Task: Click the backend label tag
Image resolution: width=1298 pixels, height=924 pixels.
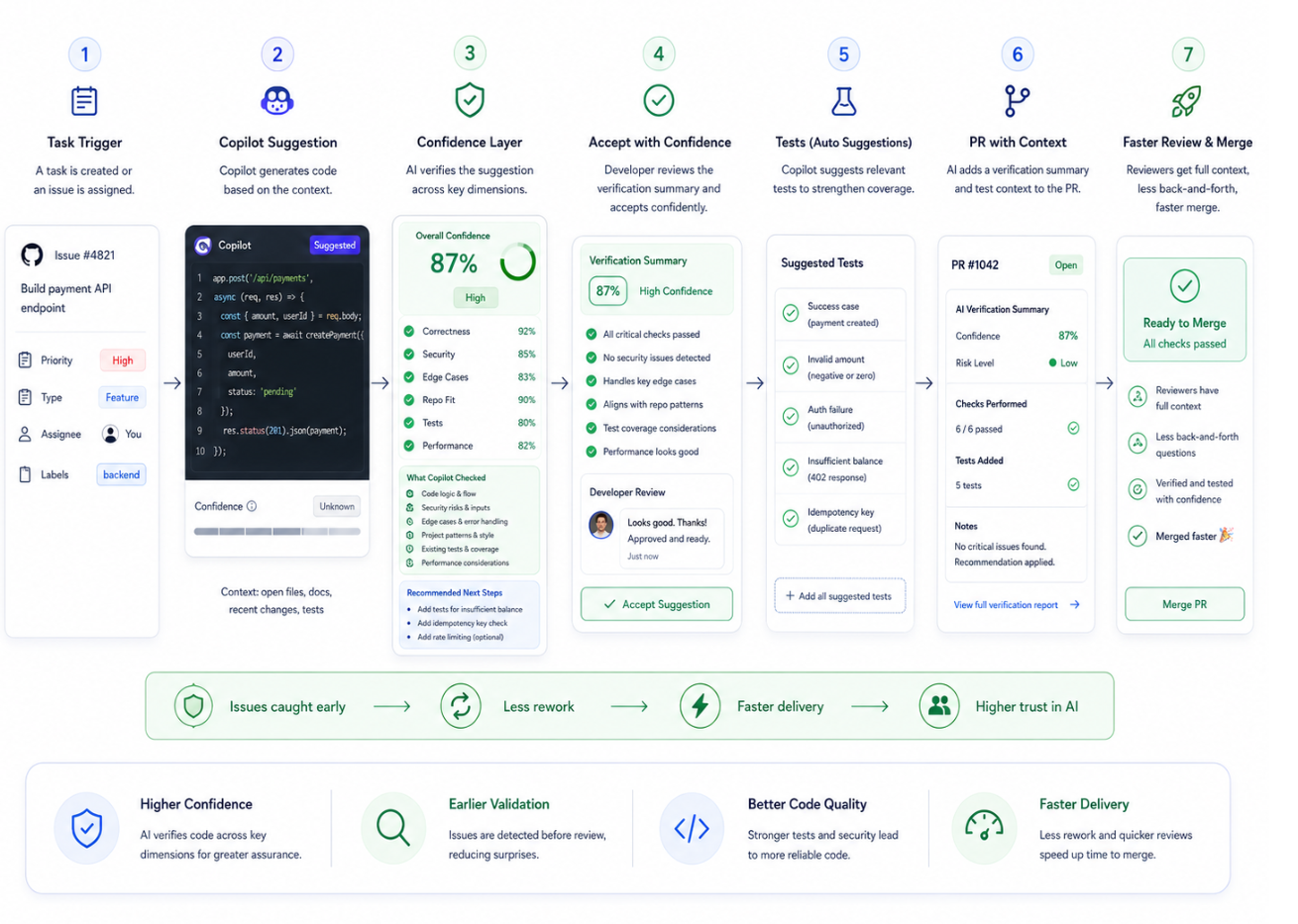Action: tap(122, 474)
